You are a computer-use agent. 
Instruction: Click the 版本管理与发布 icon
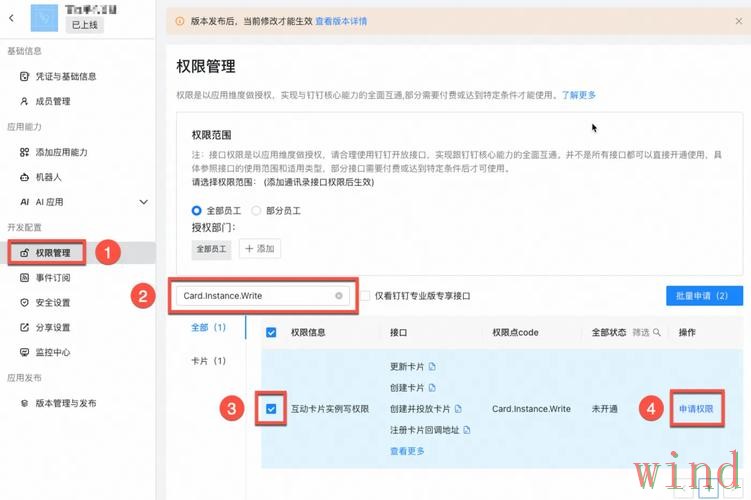coord(24,403)
